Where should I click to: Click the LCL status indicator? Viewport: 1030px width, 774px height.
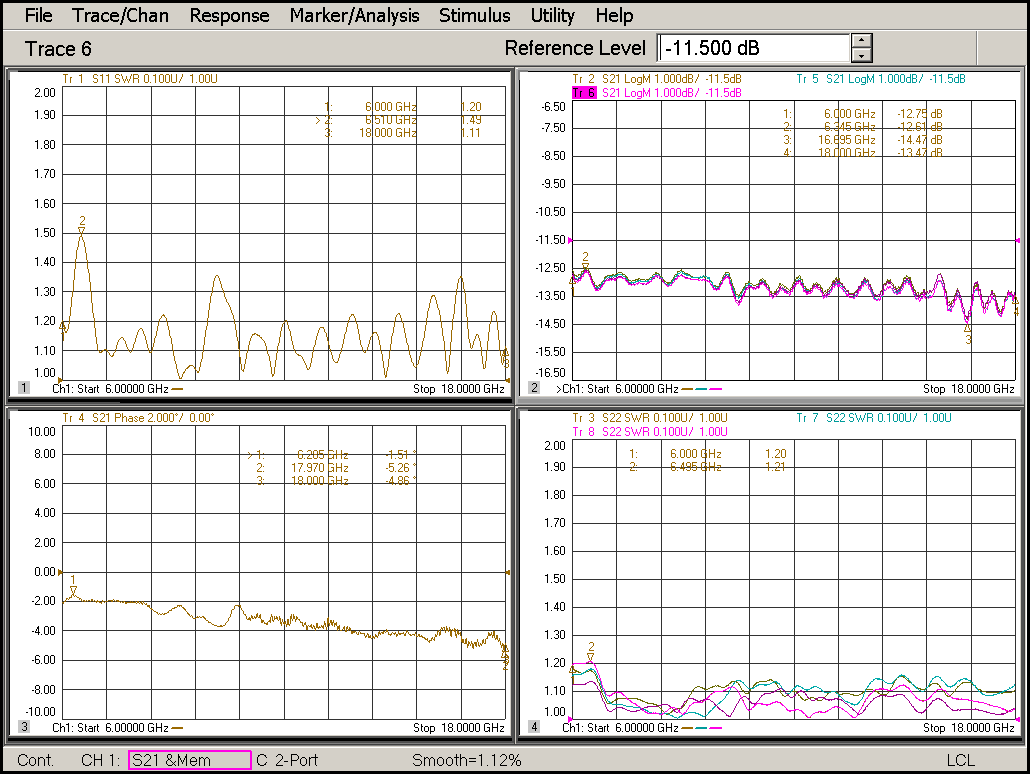pos(960,760)
